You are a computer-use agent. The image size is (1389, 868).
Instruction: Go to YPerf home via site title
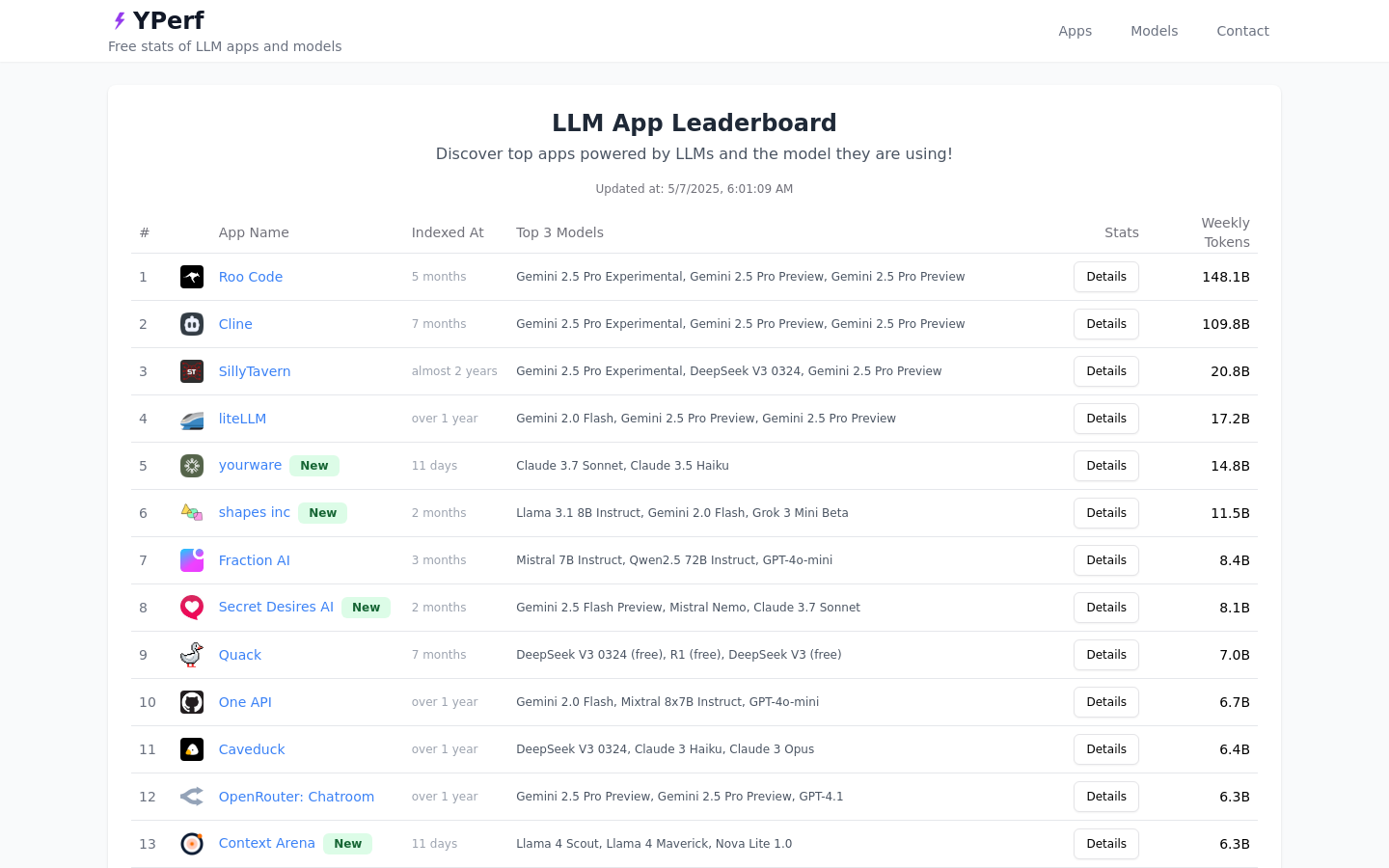coord(169,20)
